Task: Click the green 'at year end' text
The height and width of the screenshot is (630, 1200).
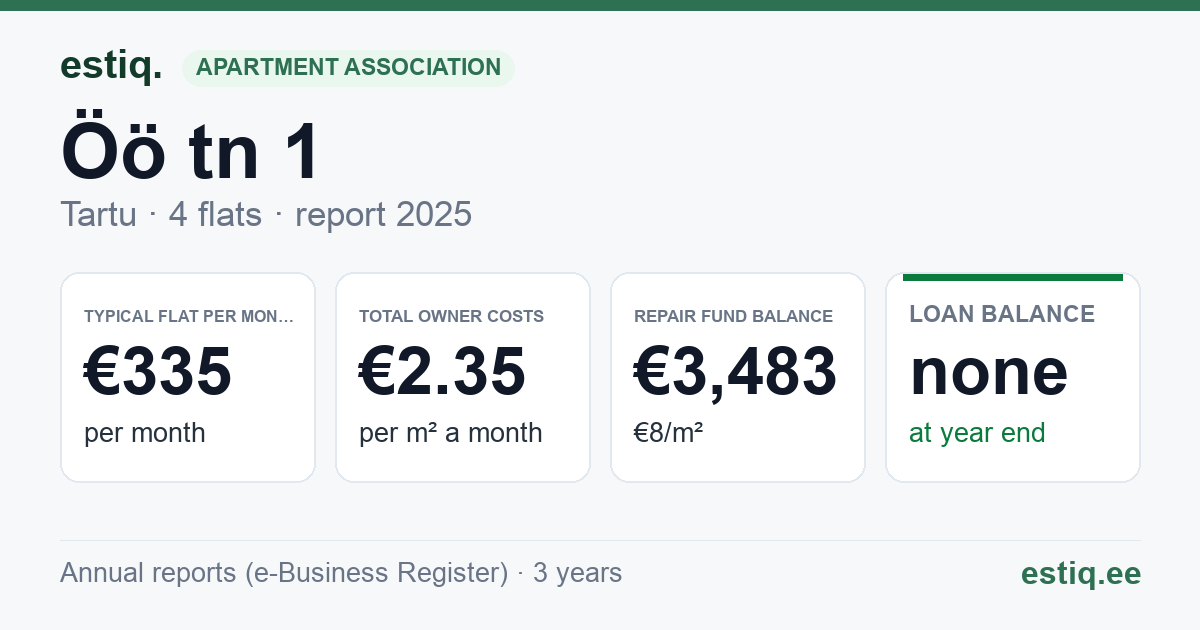Action: 977,433
